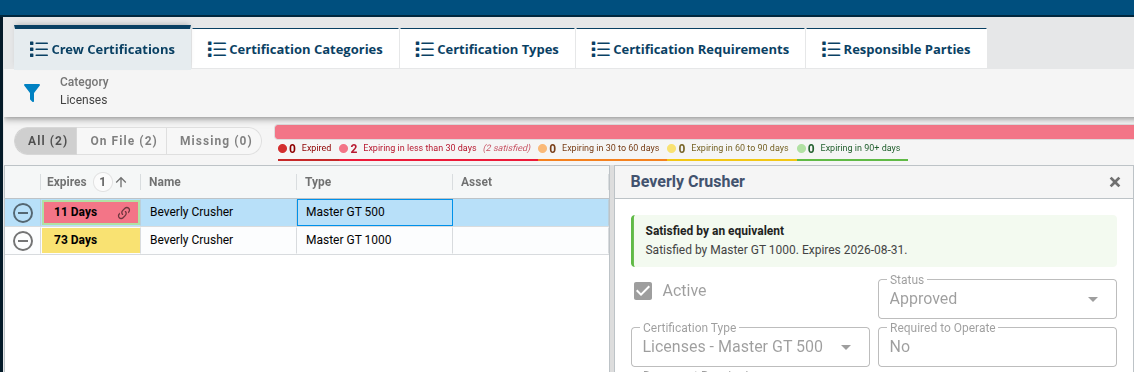Click the list icon on the Certification Requirements tab
Screen dimensions: 1134x372
coord(600,49)
